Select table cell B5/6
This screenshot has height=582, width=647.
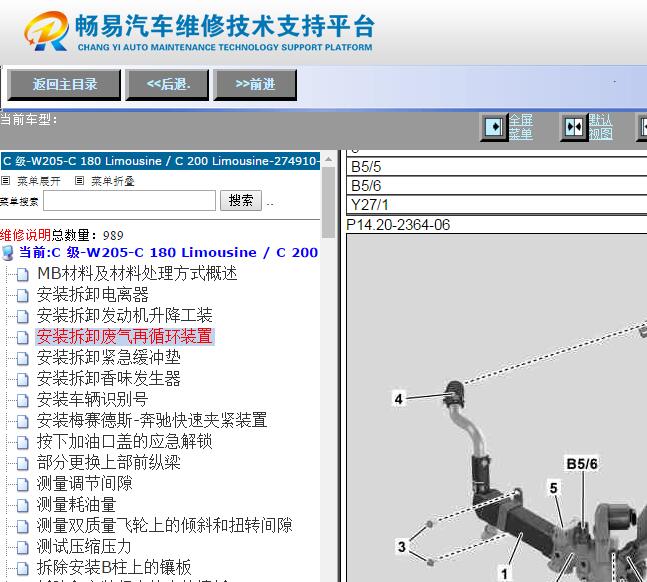(497, 186)
